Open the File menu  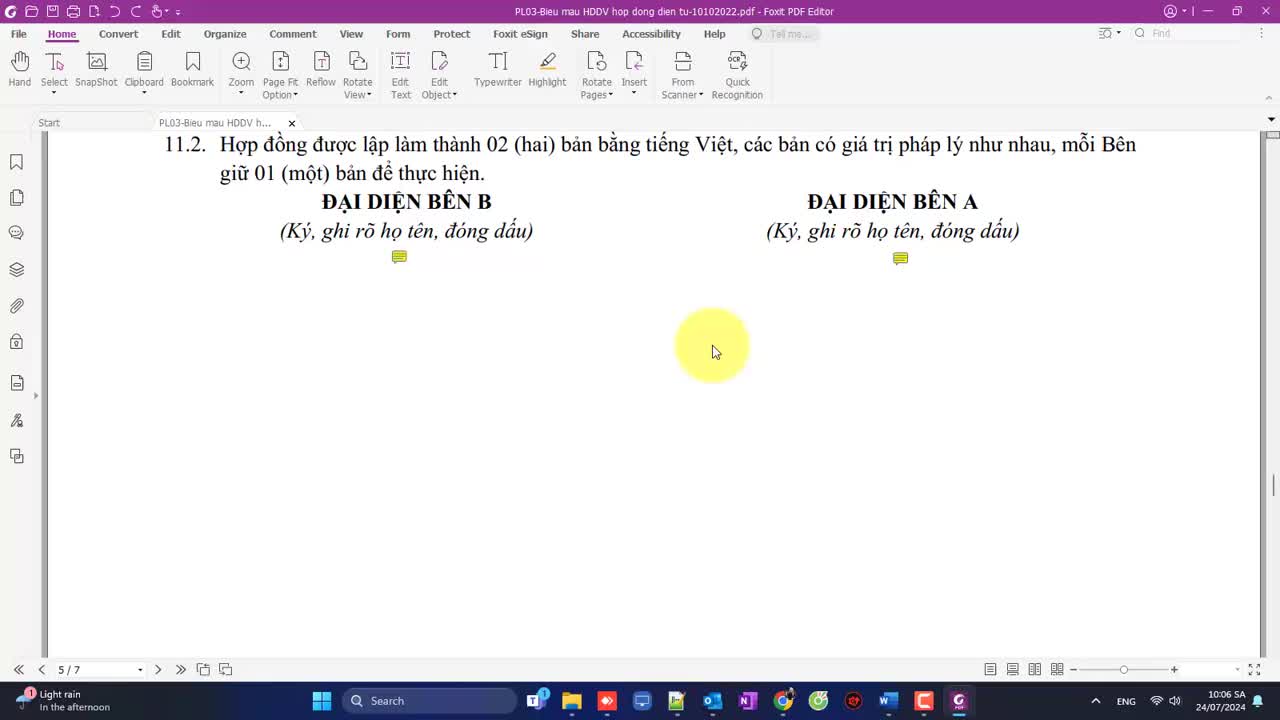19,34
